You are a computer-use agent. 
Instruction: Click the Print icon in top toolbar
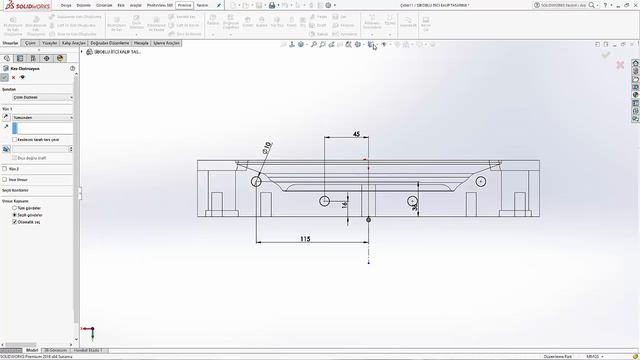(272, 5)
